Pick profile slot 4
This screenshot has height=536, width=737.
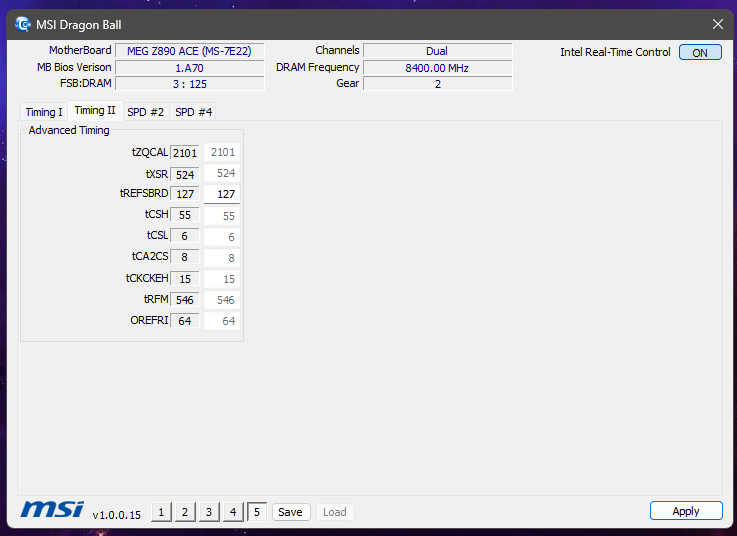pos(233,512)
